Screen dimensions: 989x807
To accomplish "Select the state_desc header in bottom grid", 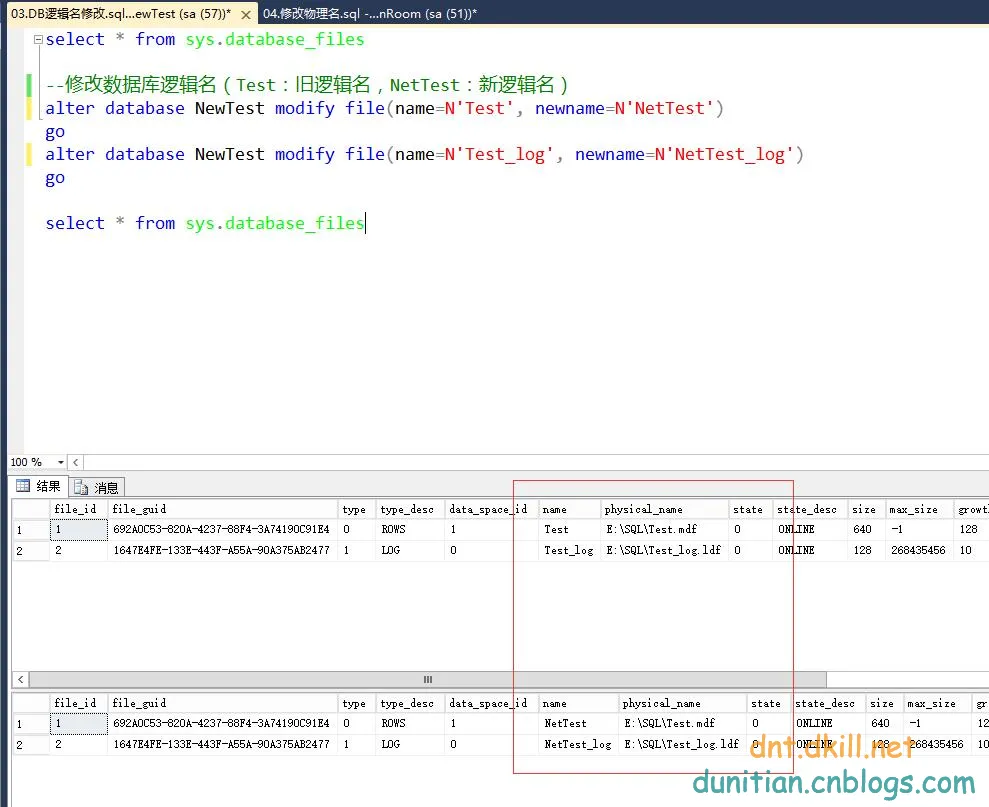I will [x=824, y=703].
